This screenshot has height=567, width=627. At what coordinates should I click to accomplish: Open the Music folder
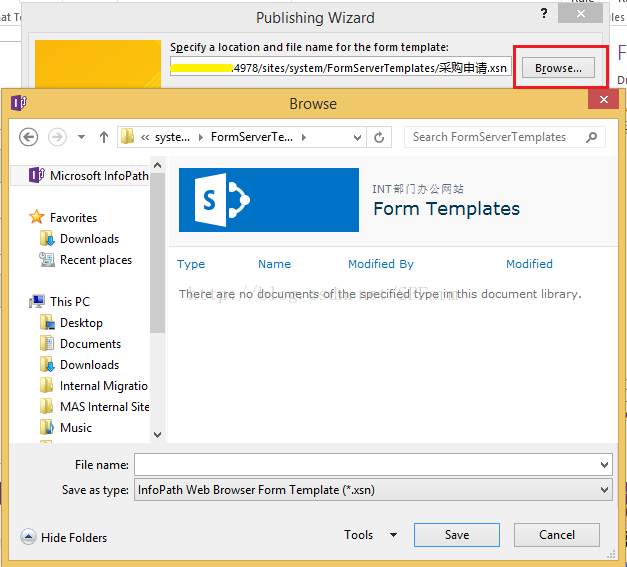click(66, 428)
